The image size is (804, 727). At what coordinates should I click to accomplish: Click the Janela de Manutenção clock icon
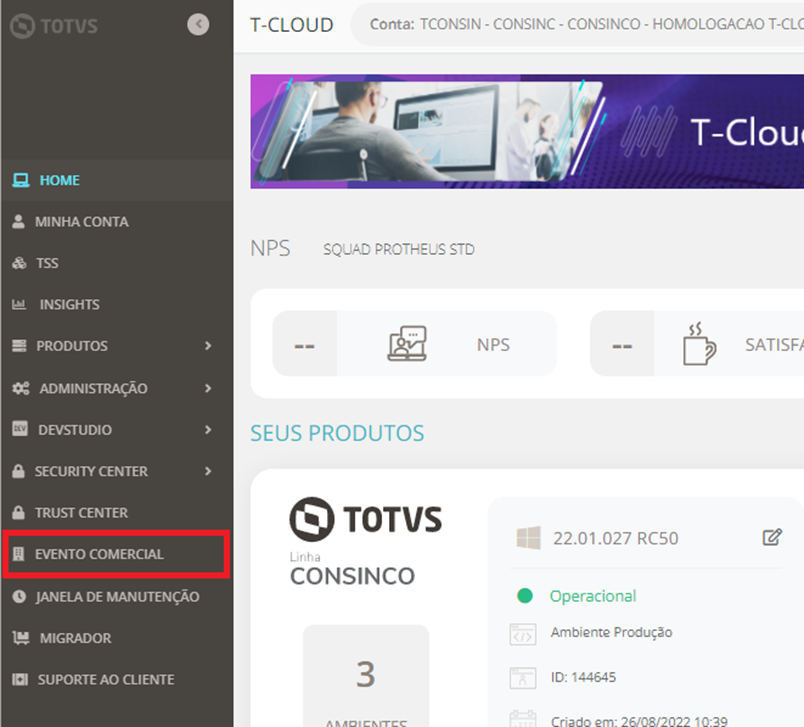click(x=19, y=596)
